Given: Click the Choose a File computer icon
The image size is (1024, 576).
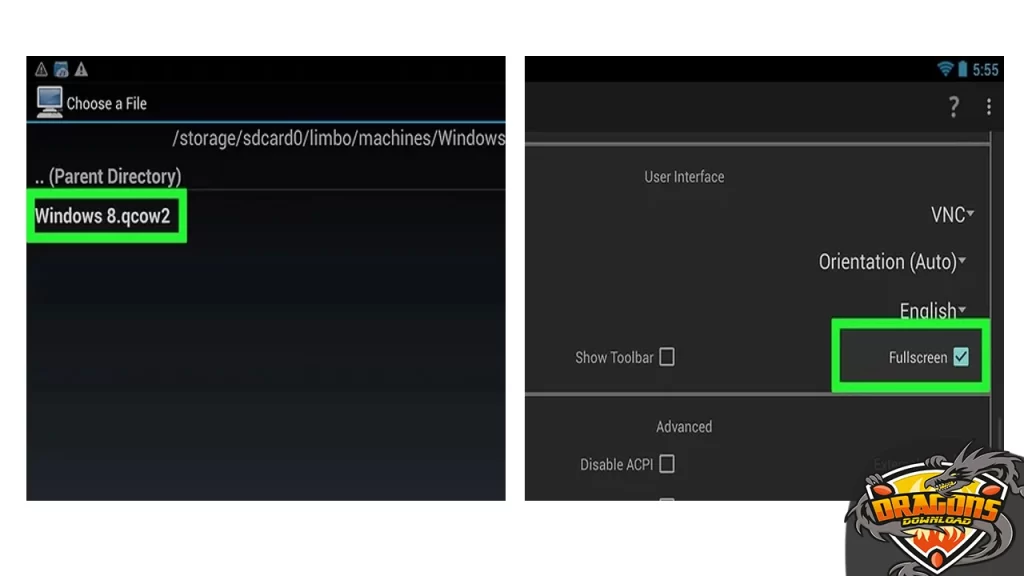Looking at the screenshot, I should (50, 103).
